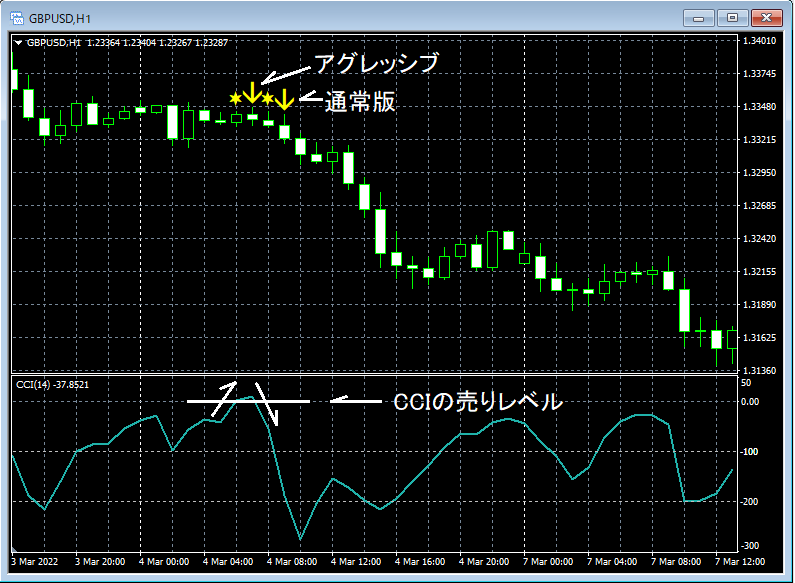
Task: Click the 7 Mar 00:00 time label
Action: 548,562
